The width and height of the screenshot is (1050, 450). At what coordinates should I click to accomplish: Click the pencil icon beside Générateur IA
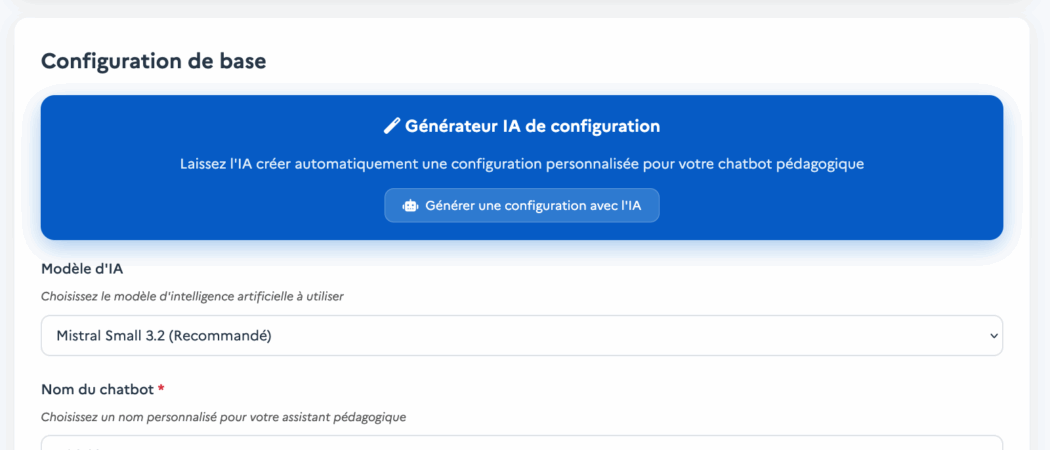coord(392,126)
